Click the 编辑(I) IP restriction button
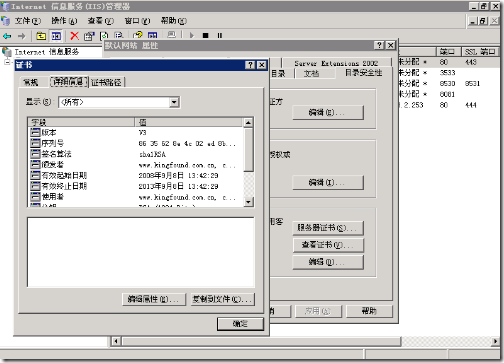This screenshot has height=363, width=504. point(328,182)
